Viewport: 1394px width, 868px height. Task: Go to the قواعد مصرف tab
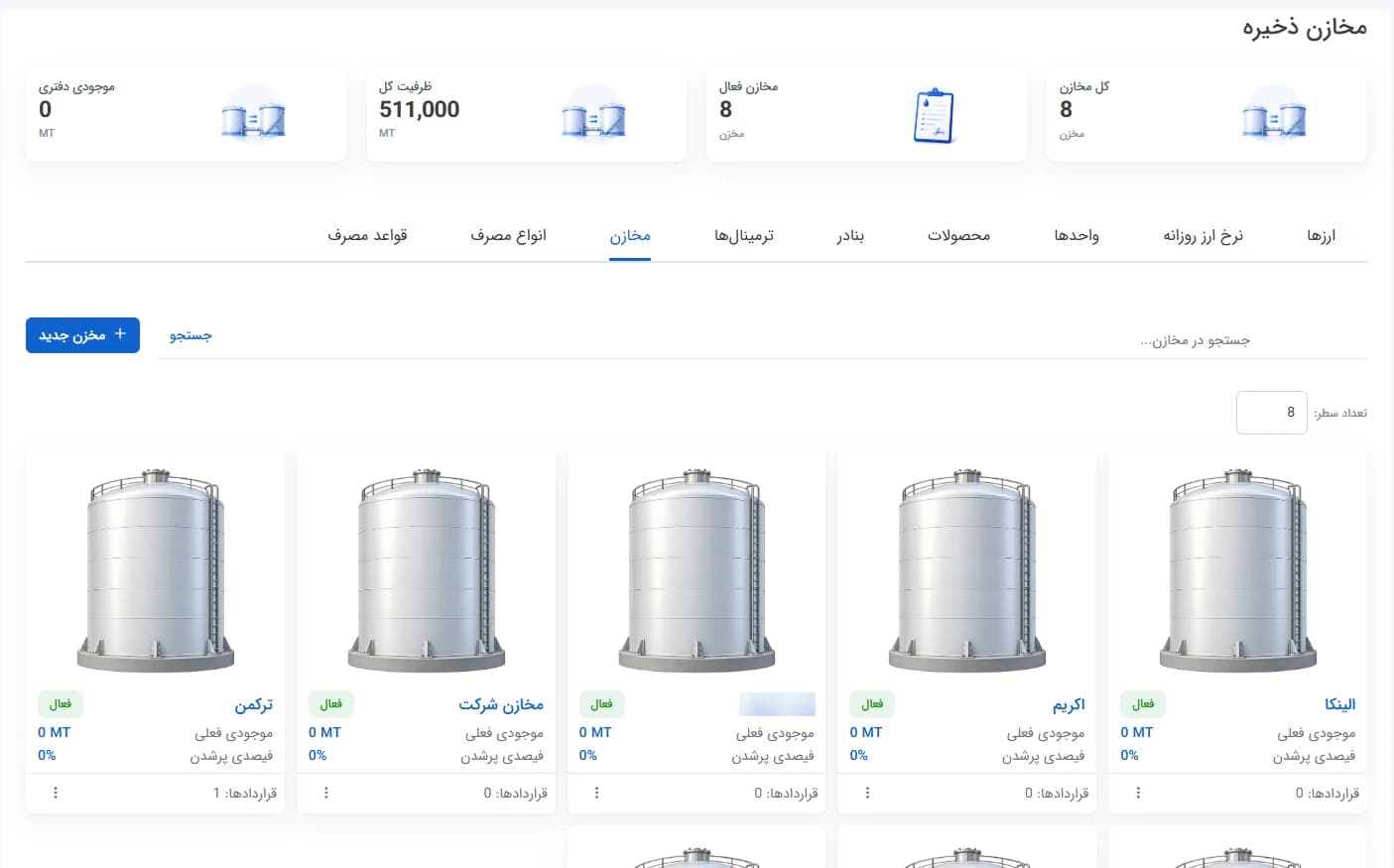tap(368, 236)
